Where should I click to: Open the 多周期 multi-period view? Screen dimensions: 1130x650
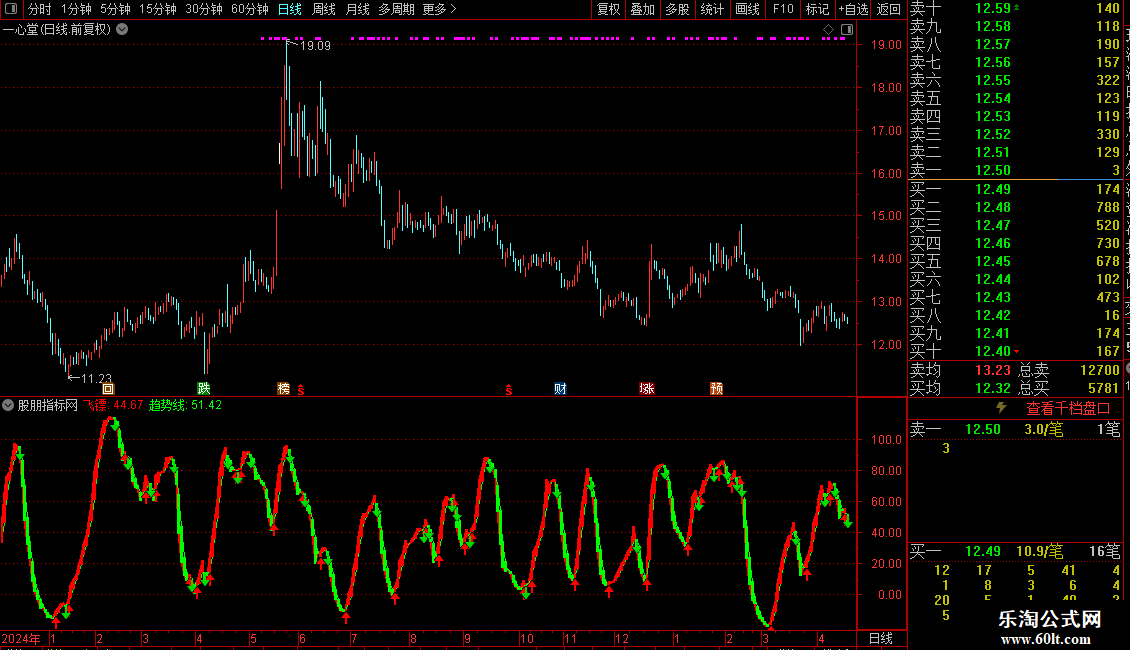pyautogui.click(x=396, y=9)
